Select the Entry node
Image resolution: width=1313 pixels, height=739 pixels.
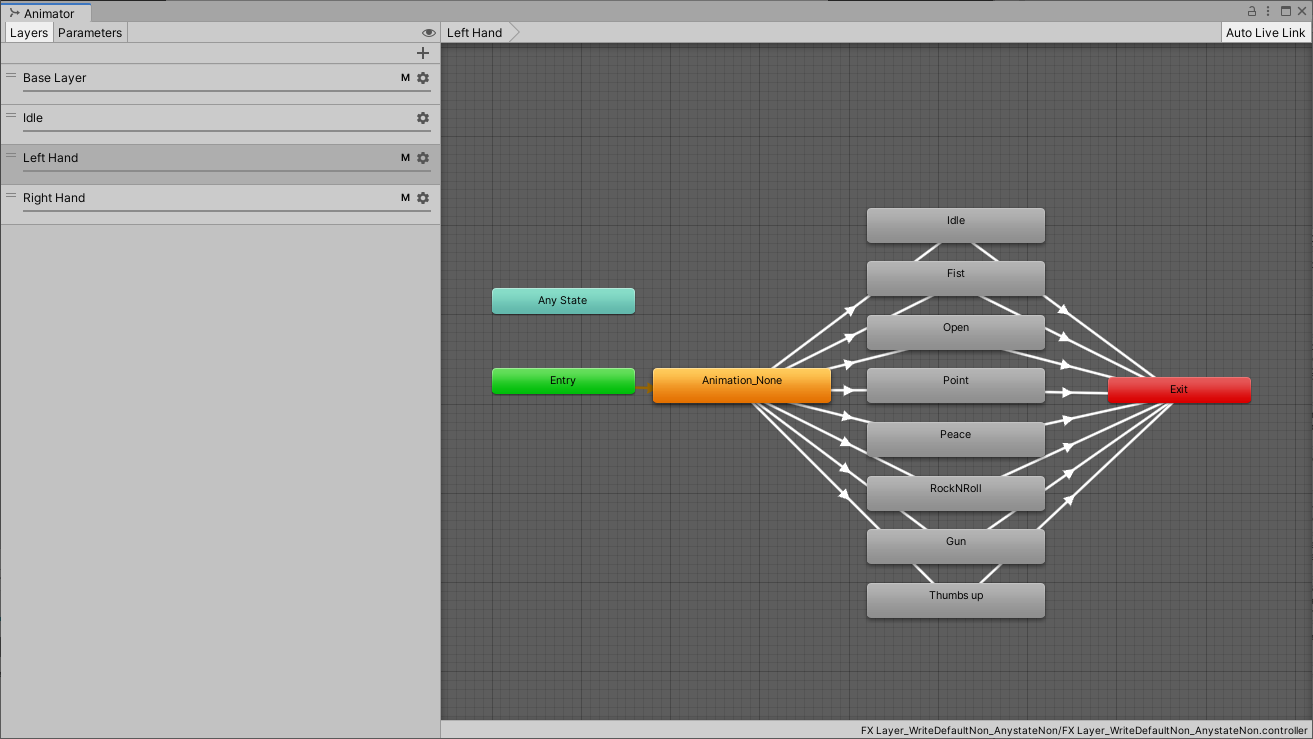563,381
